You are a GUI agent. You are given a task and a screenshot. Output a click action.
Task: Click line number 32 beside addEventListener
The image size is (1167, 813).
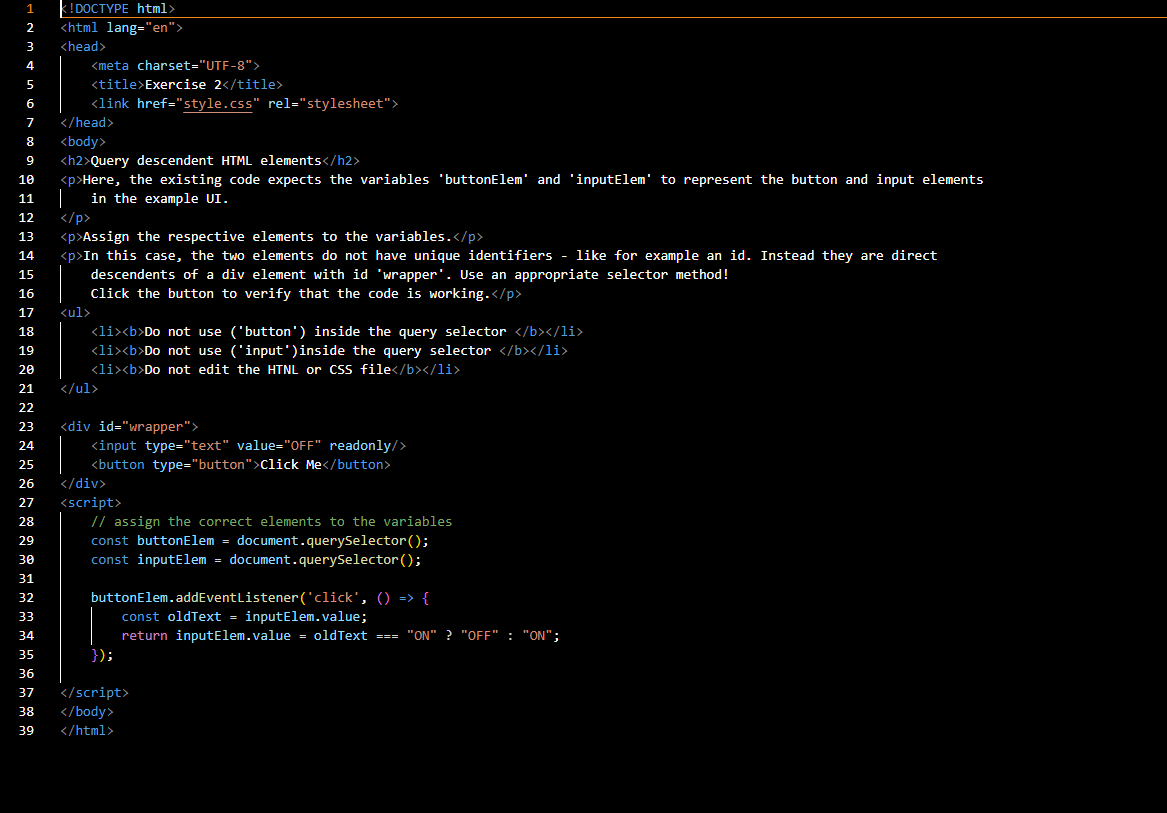(x=26, y=597)
